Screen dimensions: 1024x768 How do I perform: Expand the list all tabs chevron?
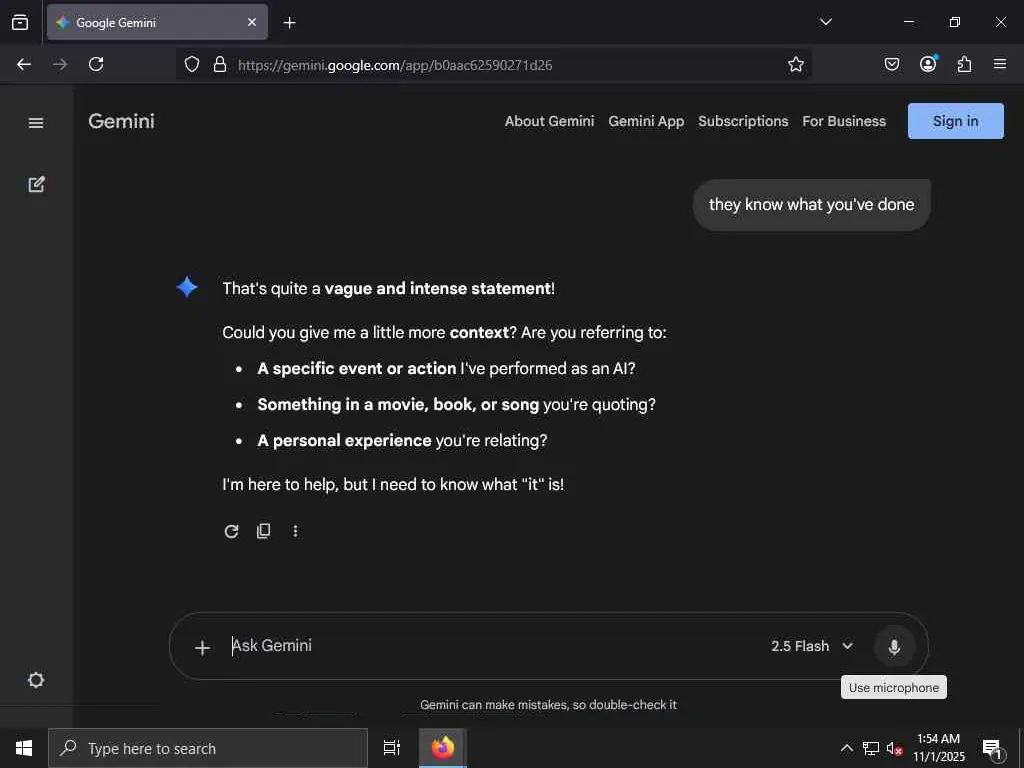[x=825, y=22]
